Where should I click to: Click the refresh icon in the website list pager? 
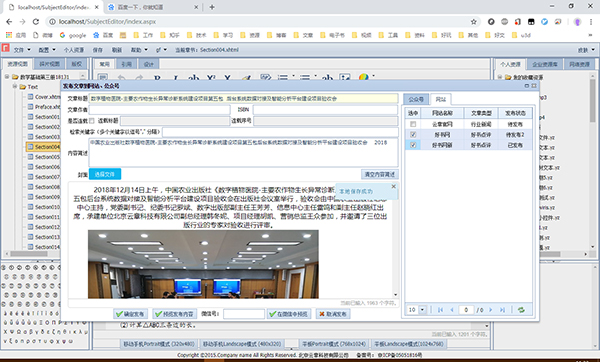click(x=521, y=310)
